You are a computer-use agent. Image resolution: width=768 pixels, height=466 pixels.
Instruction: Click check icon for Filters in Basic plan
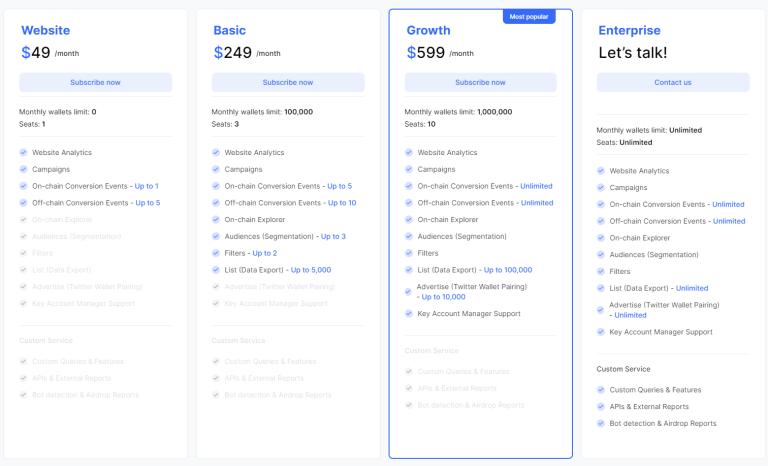click(216, 253)
